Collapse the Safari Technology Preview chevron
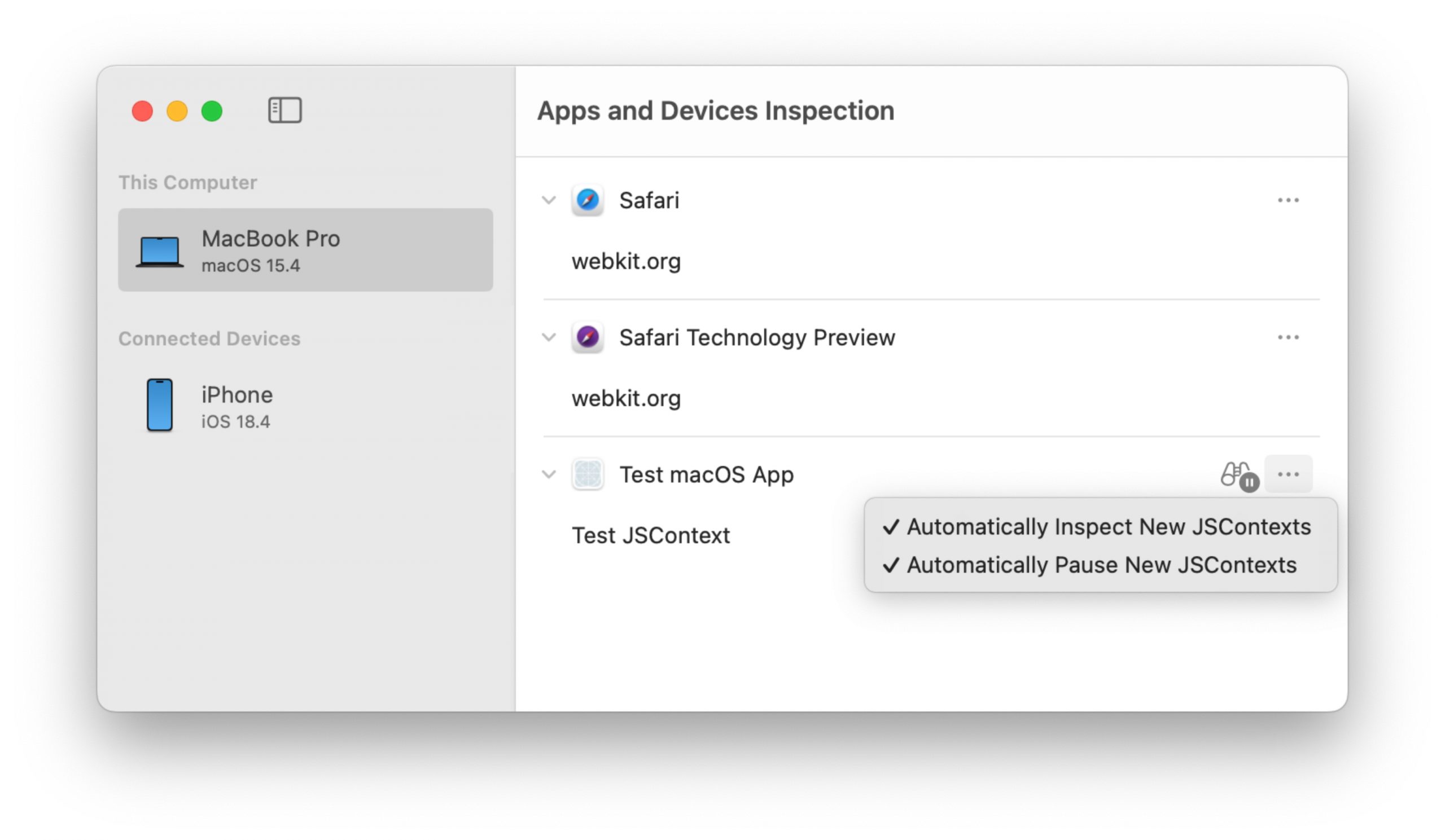The width and height of the screenshot is (1445, 840). point(549,337)
